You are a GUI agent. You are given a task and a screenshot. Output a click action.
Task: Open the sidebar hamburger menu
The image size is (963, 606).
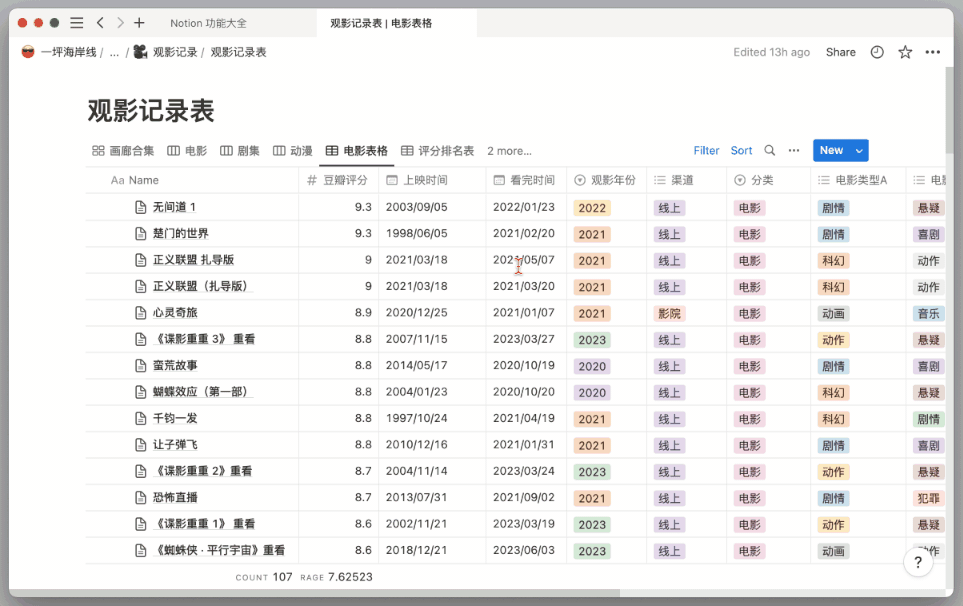point(77,23)
